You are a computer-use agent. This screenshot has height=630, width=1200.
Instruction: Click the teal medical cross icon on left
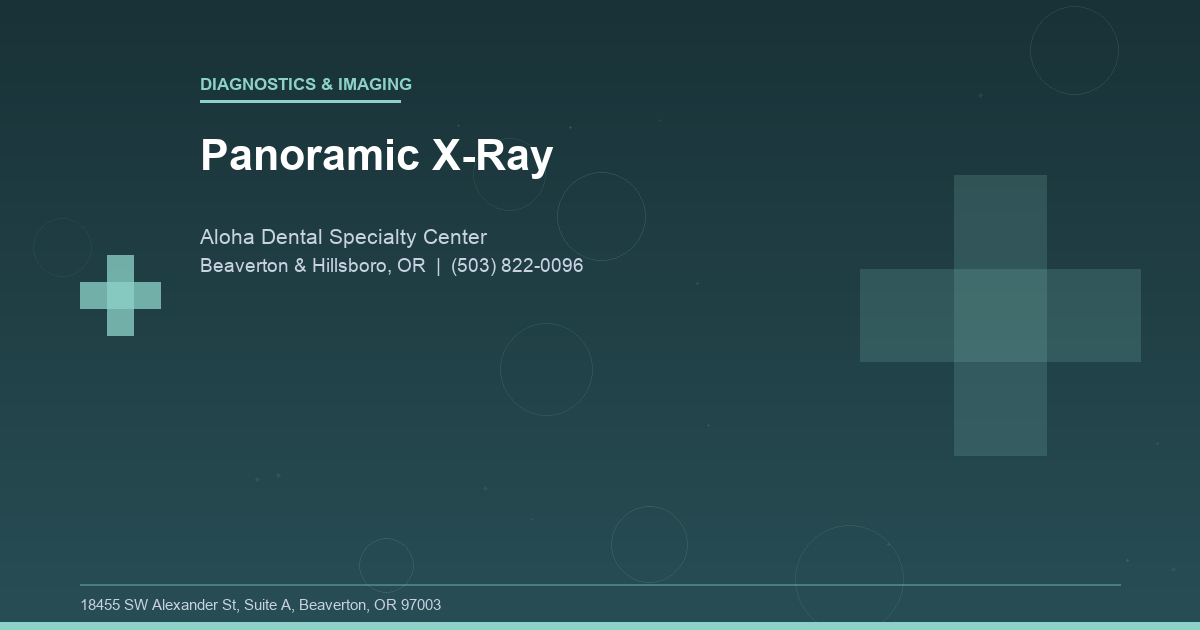120,295
